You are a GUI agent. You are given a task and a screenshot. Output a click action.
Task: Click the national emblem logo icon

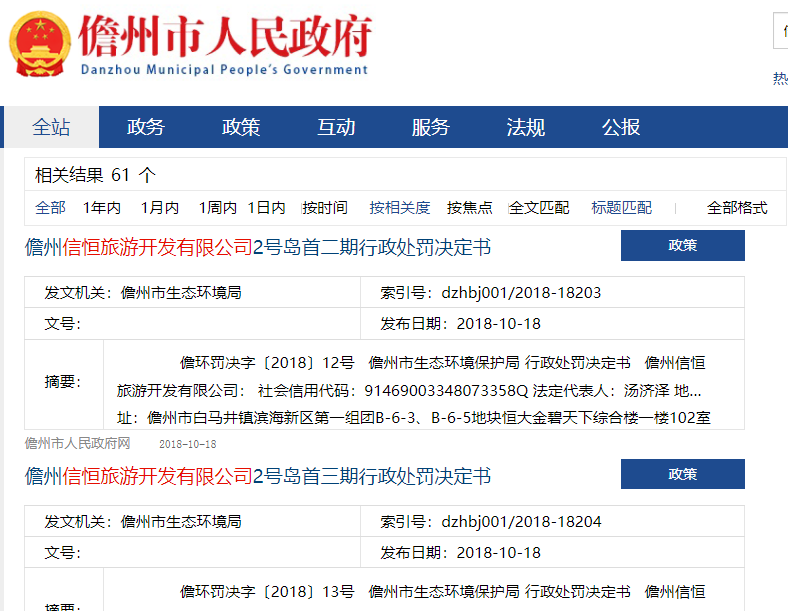(40, 45)
